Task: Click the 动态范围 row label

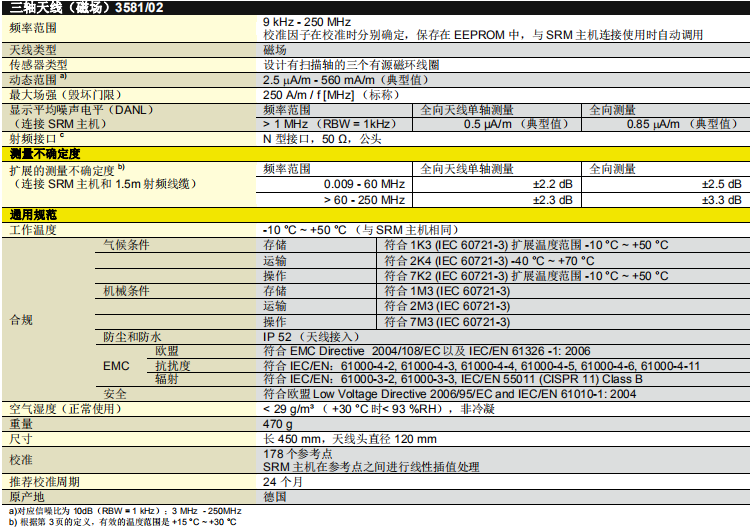Action: [36, 78]
